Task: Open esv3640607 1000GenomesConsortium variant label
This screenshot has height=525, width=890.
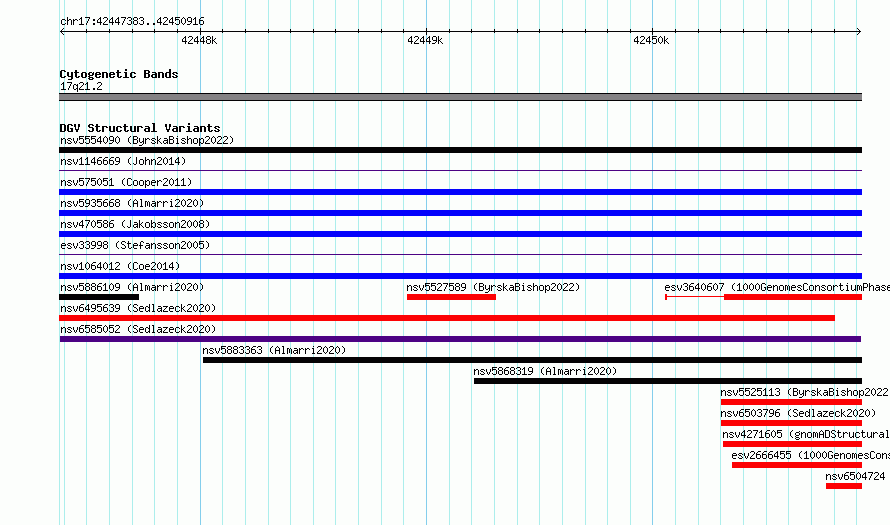Action: coord(777,287)
